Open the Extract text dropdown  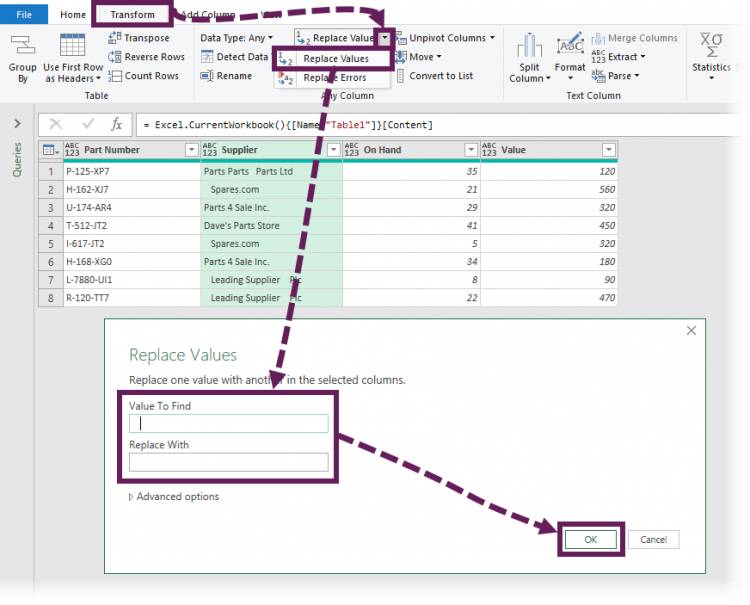point(618,57)
